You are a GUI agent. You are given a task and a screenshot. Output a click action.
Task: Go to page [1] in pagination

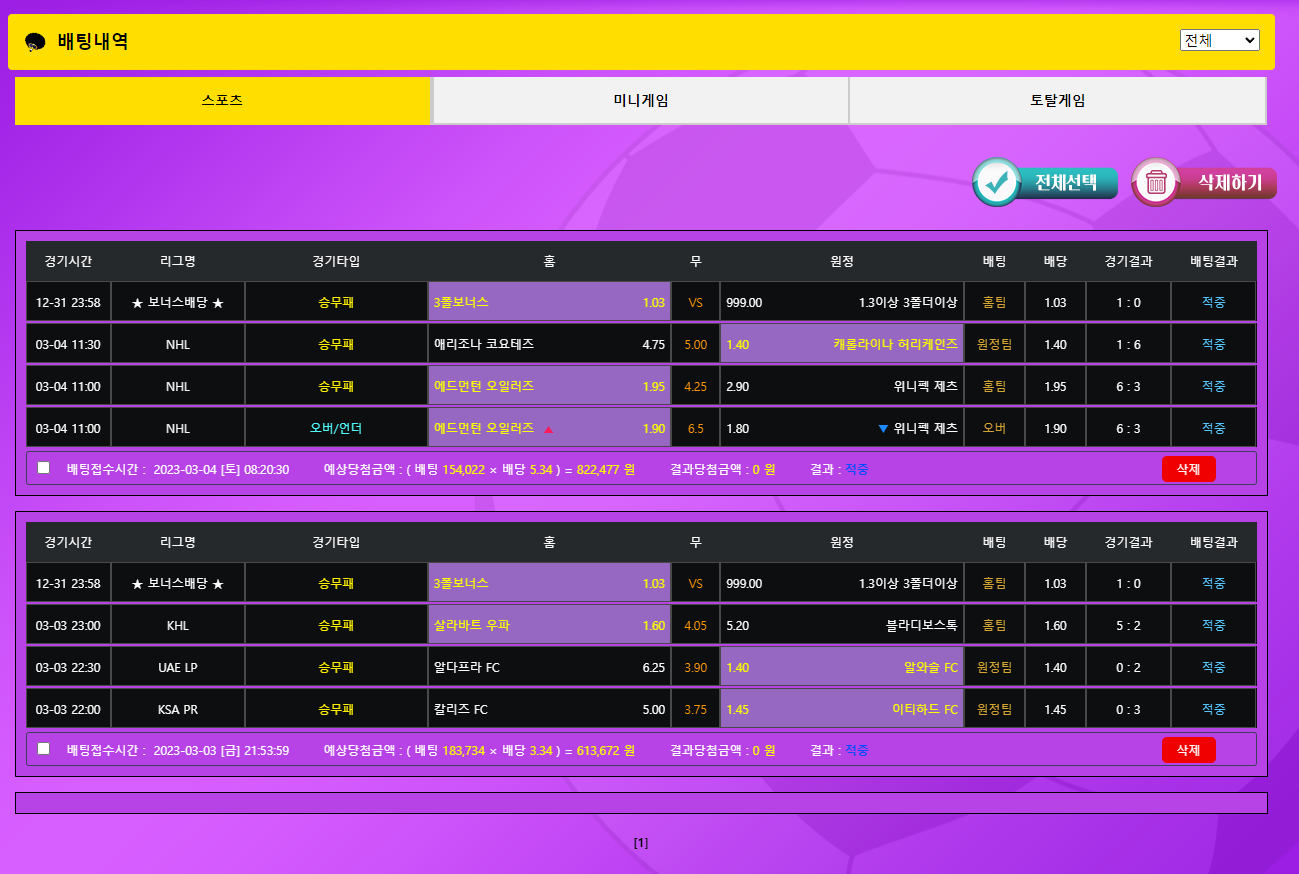(x=641, y=843)
